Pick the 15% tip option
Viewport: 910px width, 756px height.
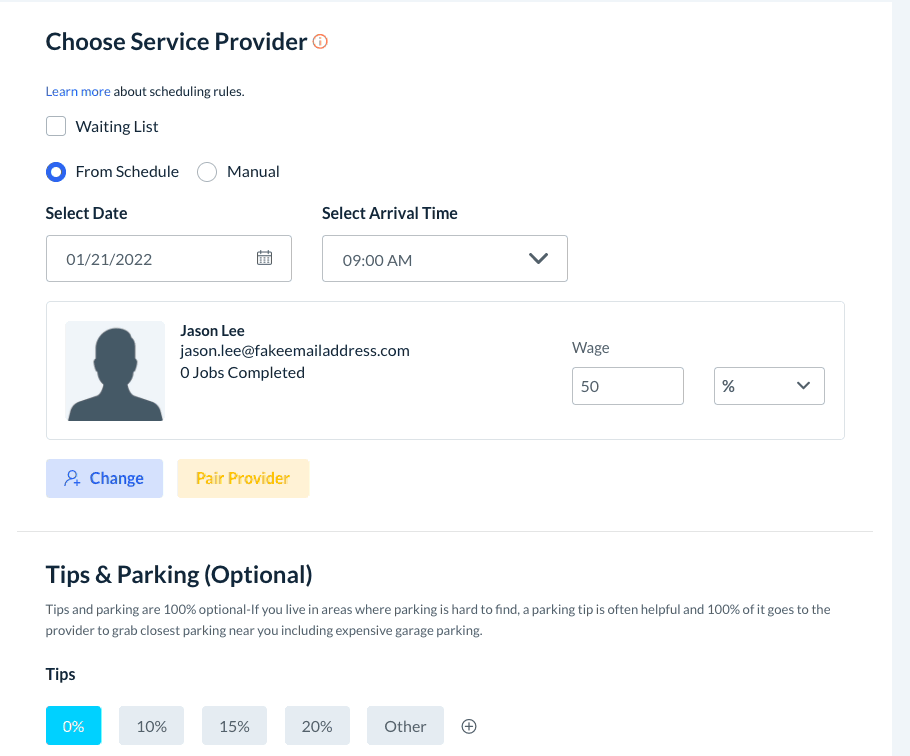coord(234,727)
